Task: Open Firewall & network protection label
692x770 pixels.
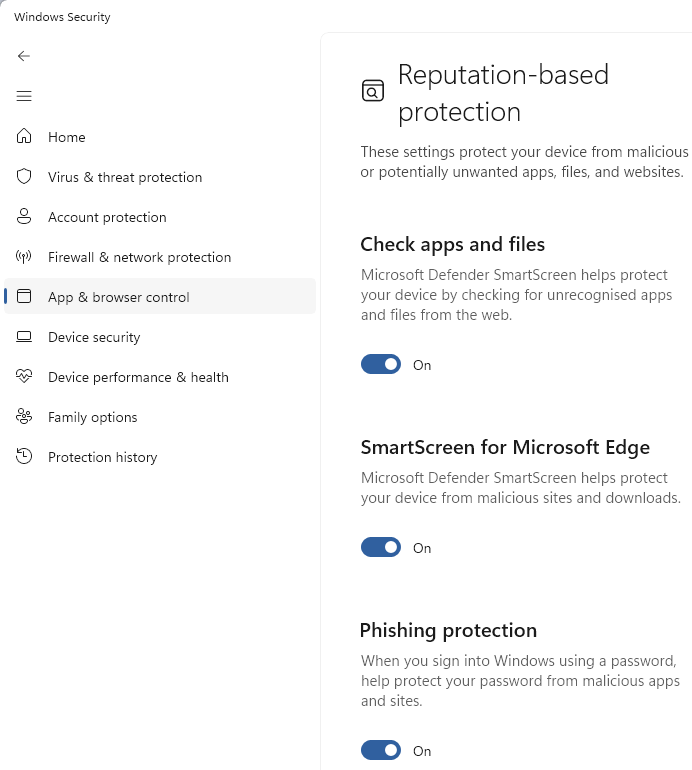Action: [x=139, y=257]
